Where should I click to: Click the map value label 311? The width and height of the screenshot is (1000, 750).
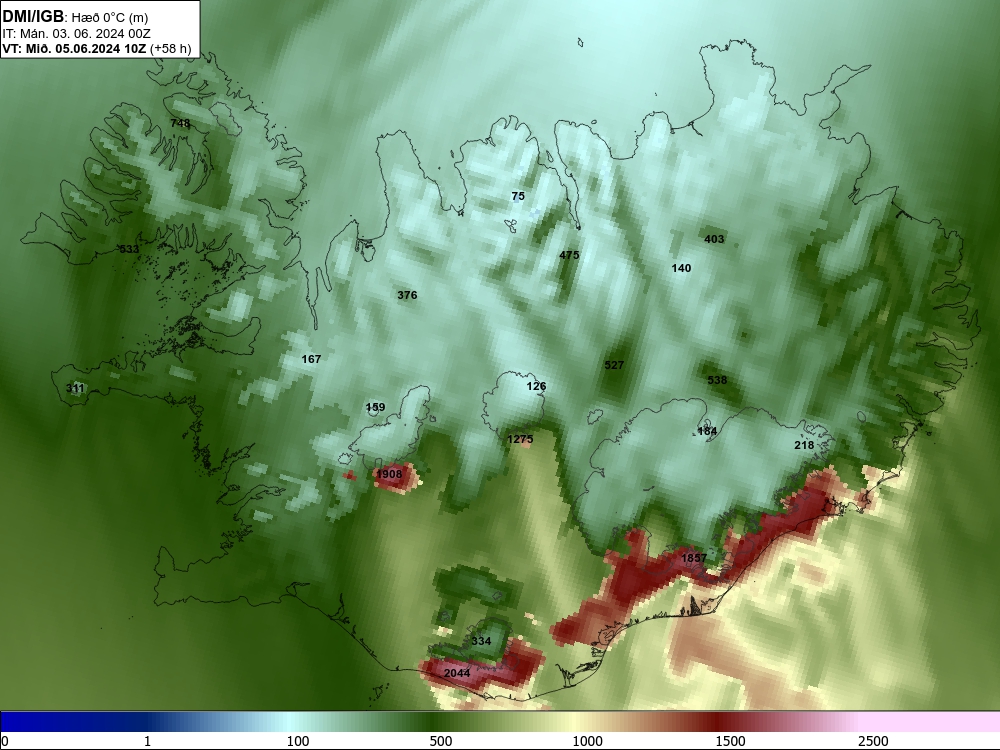pyautogui.click(x=75, y=388)
